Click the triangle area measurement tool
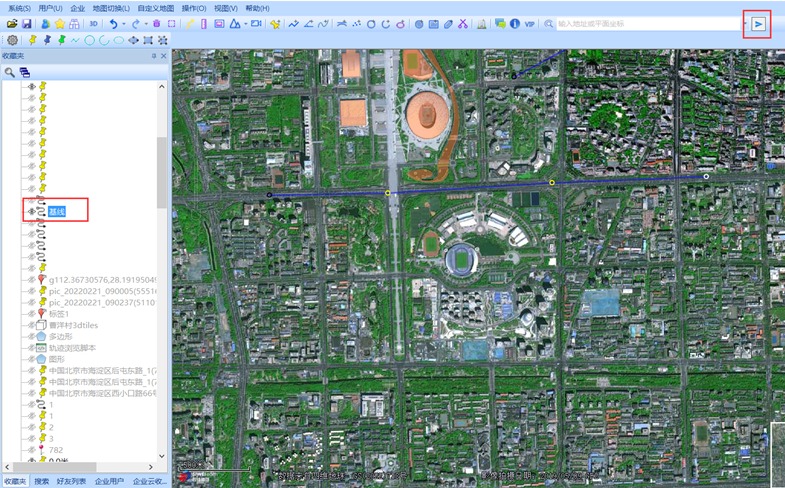Image resolution: width=785 pixels, height=488 pixels. click(234, 24)
